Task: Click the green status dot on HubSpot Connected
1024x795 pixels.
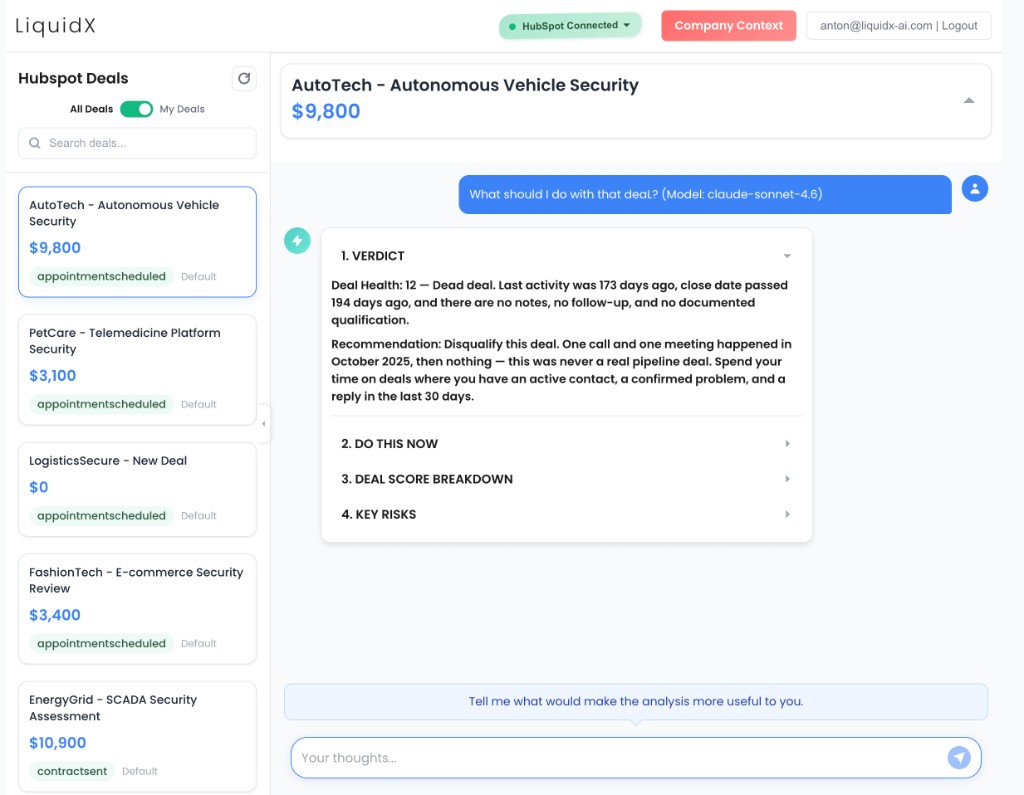Action: [512, 25]
